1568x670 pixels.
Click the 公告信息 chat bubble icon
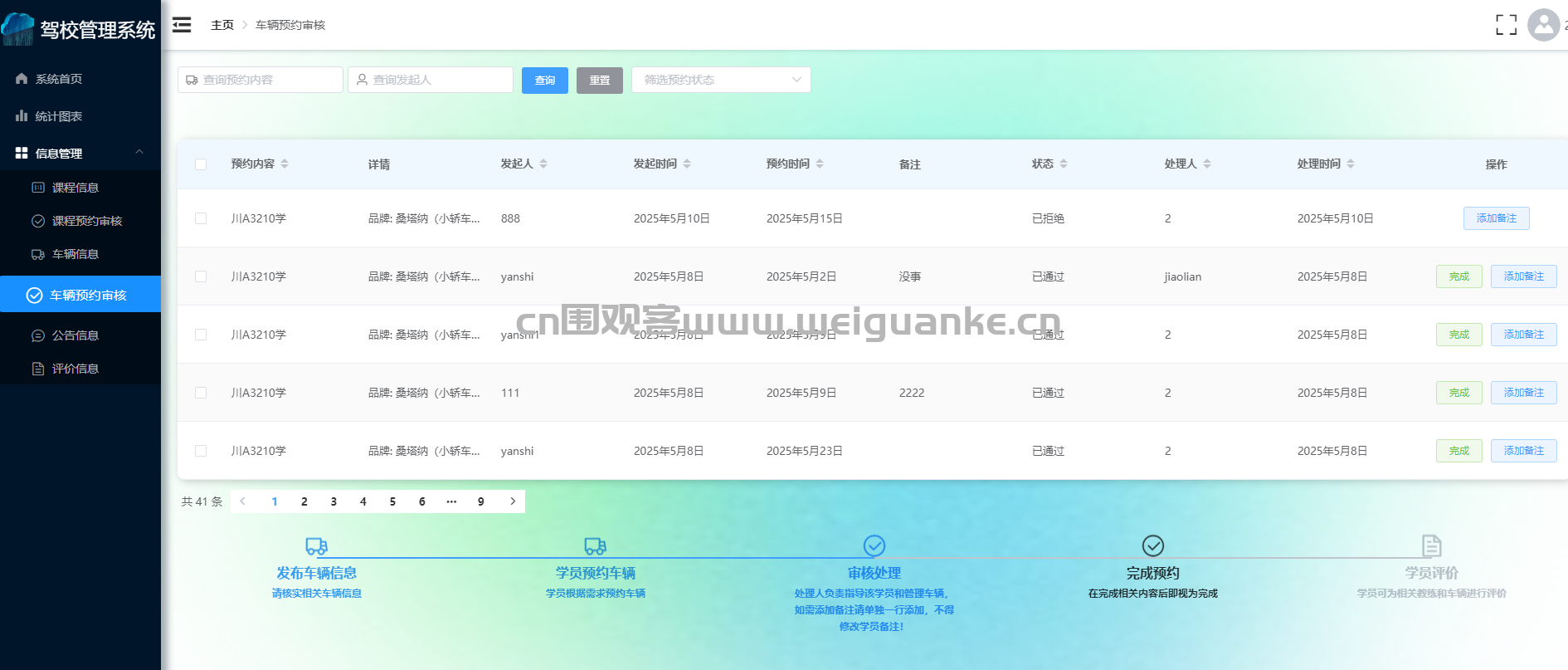coord(38,335)
